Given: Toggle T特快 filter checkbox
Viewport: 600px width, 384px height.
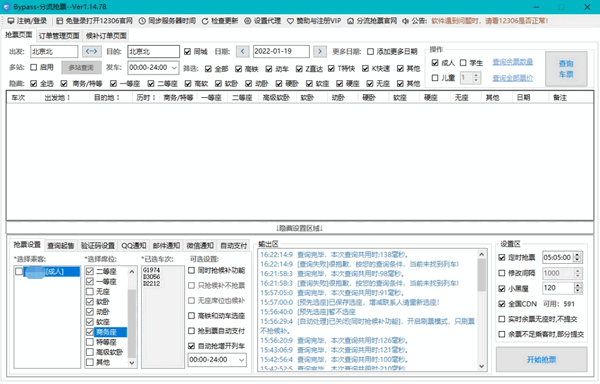Looking at the screenshot, I should pos(331,68).
